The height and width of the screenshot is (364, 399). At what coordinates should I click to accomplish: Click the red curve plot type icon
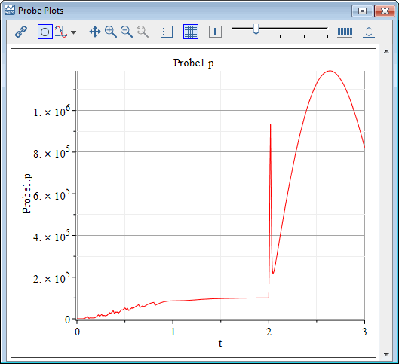[61, 32]
